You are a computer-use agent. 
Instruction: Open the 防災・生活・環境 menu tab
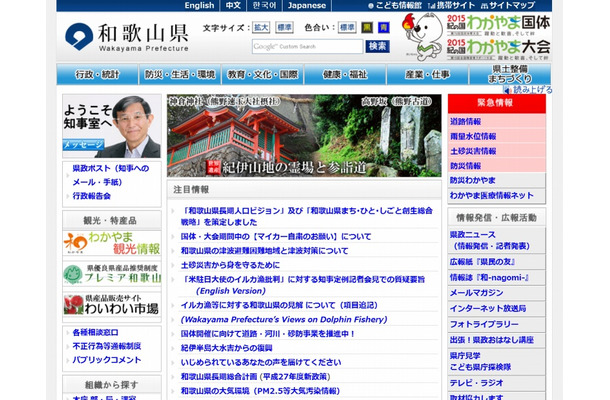coord(180,74)
